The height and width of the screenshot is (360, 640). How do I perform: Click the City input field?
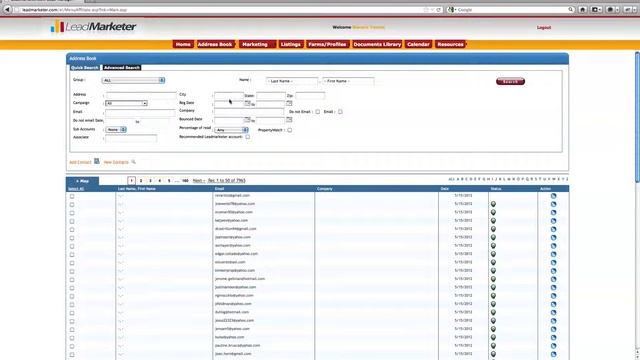click(229, 96)
